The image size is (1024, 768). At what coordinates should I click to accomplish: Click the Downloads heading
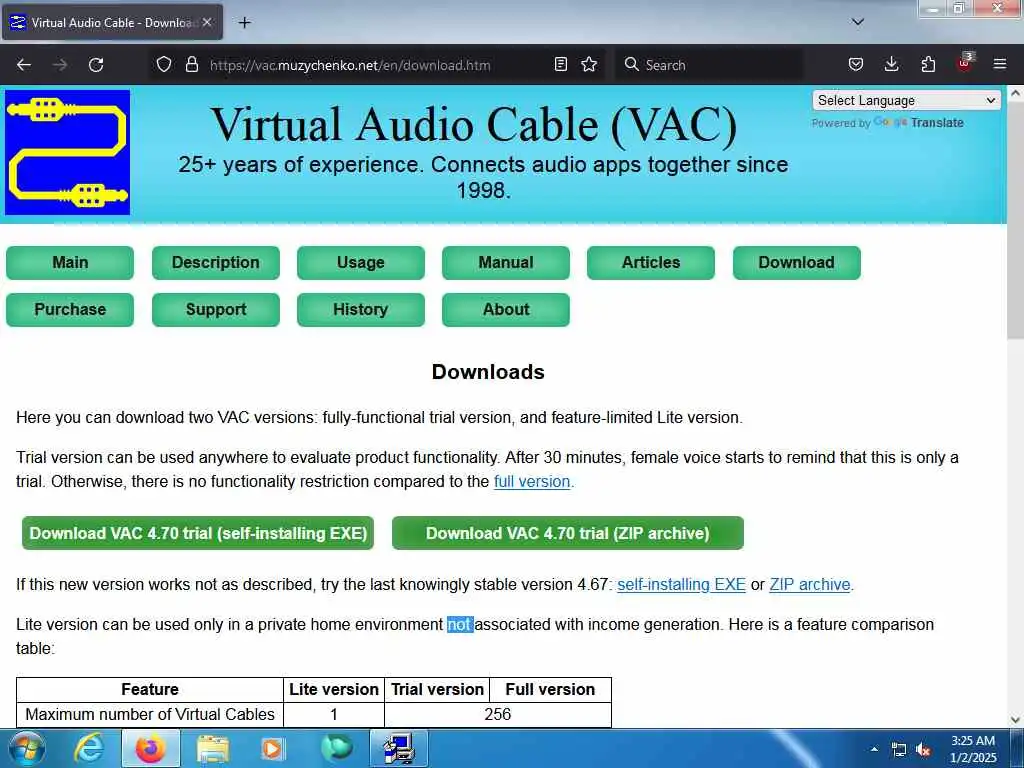[488, 372]
